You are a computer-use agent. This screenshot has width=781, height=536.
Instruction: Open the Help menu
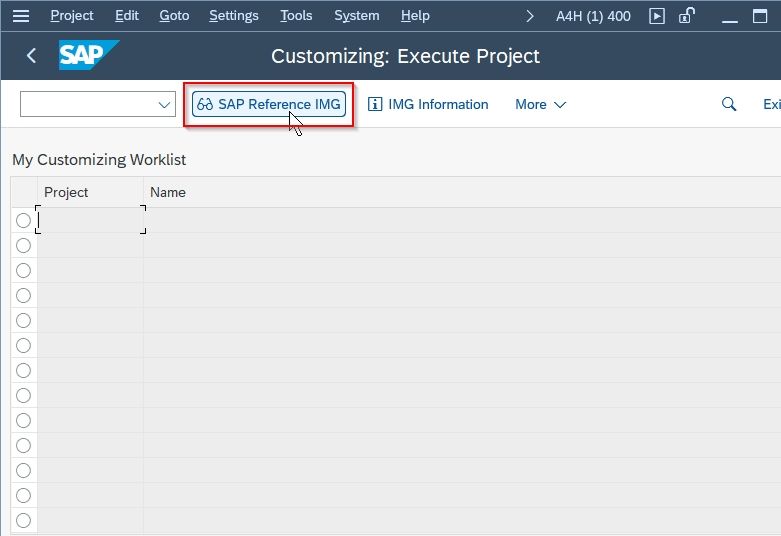pos(415,16)
